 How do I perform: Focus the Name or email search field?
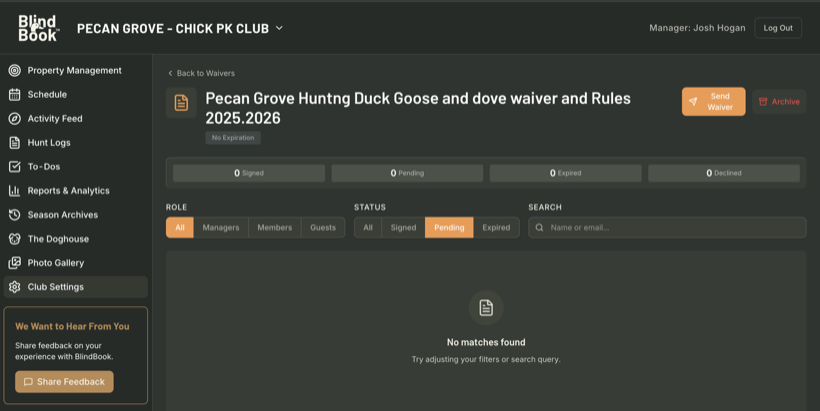tap(667, 227)
